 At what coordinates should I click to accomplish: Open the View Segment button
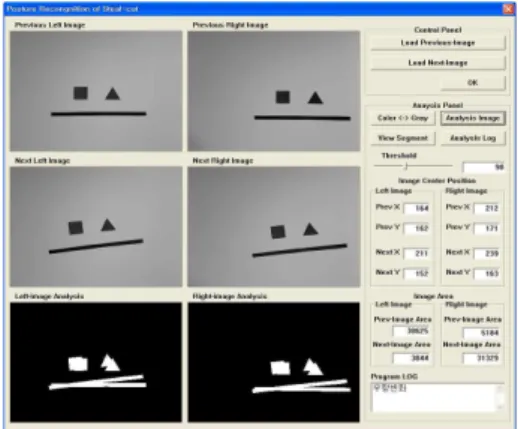tap(403, 138)
